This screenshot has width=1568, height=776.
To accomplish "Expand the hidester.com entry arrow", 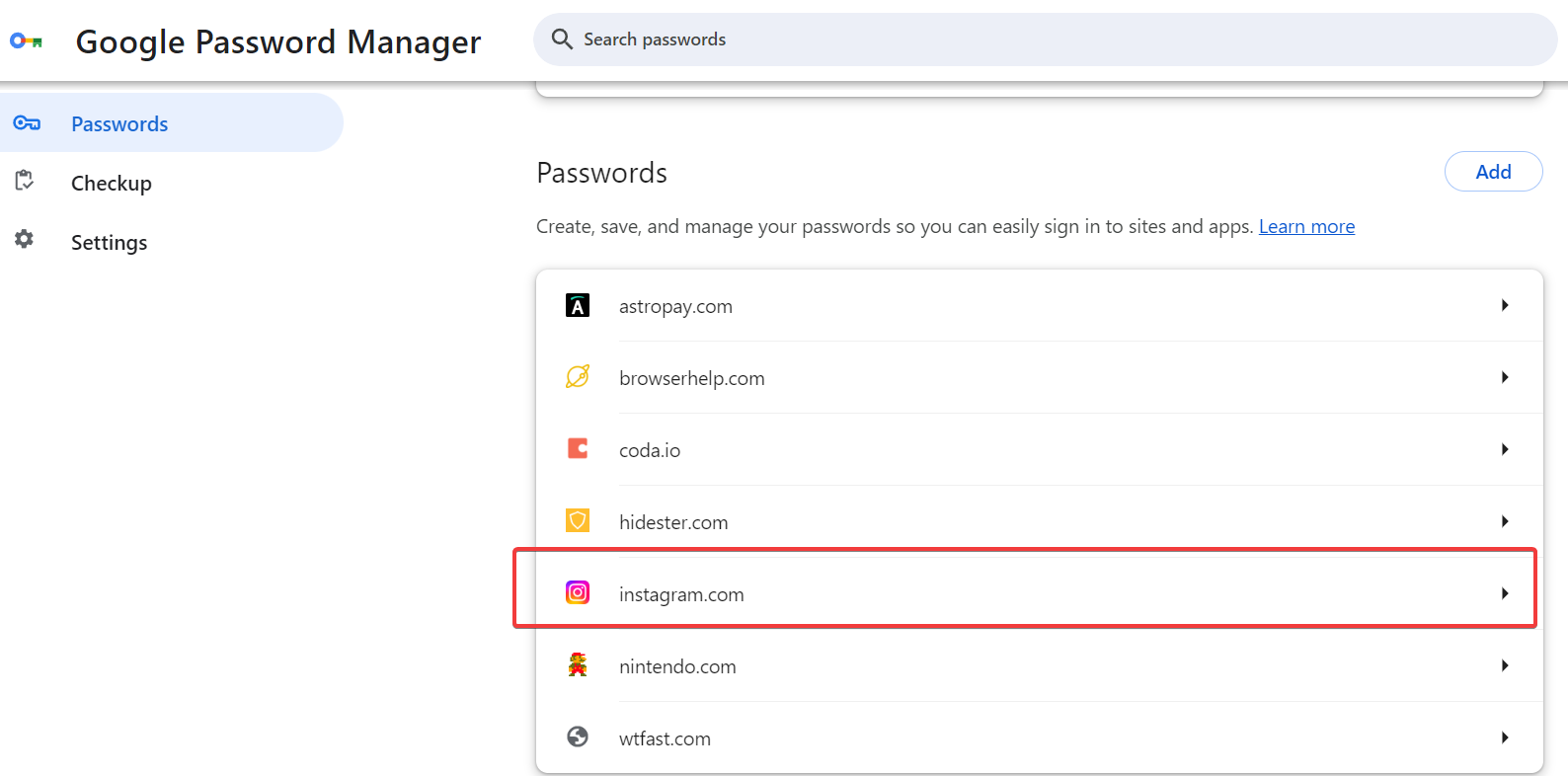I will [1505, 521].
